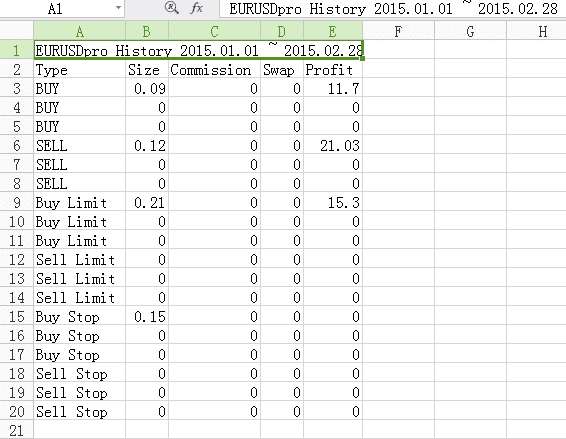Select row 1 header

click(17, 50)
